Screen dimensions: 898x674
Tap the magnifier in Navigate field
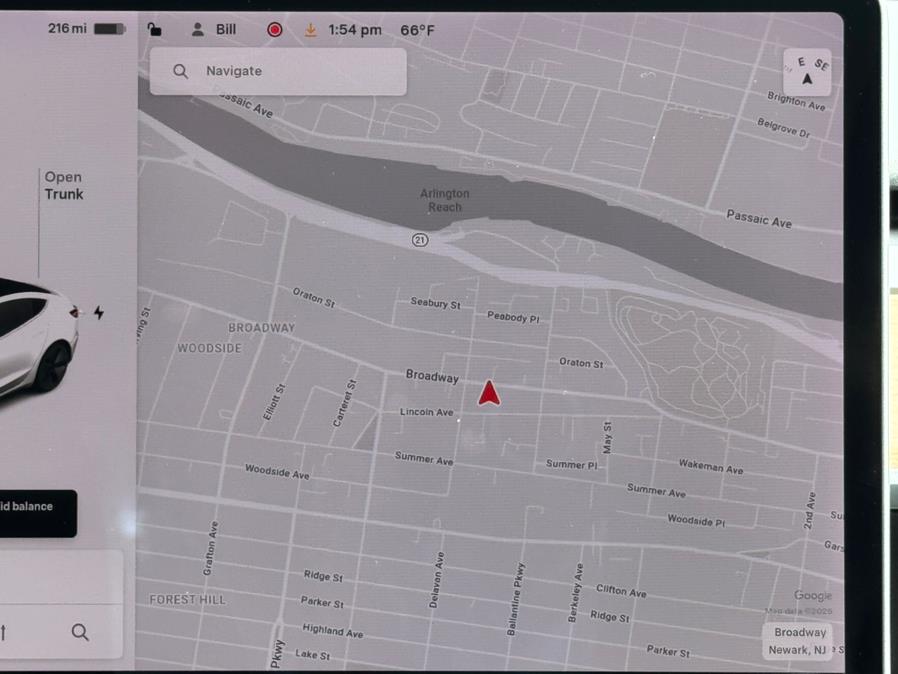pos(180,71)
